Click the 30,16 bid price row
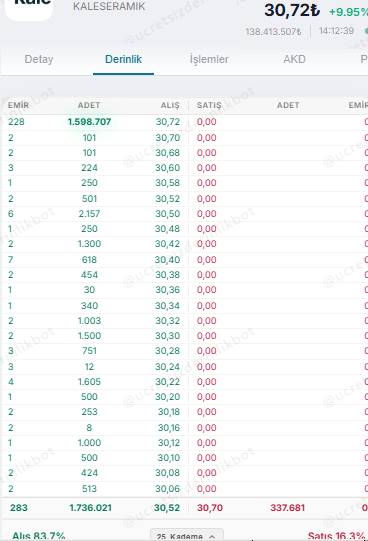The height and width of the screenshot is (541, 368). pos(169,427)
